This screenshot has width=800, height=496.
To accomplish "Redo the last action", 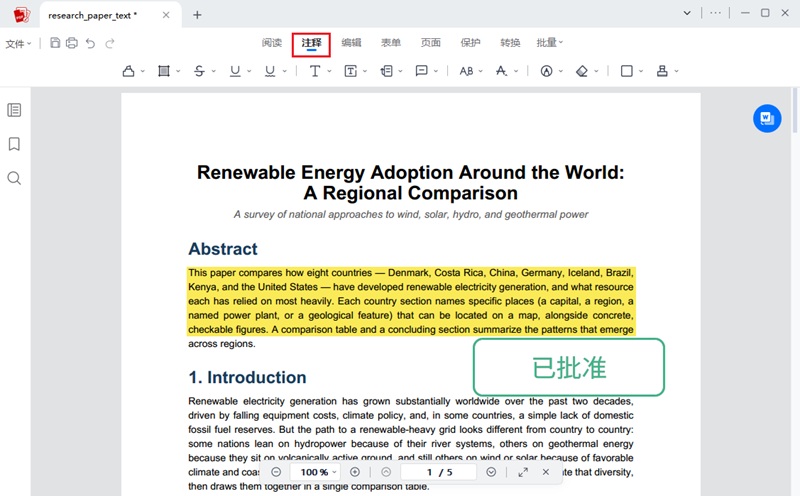I will coord(109,43).
